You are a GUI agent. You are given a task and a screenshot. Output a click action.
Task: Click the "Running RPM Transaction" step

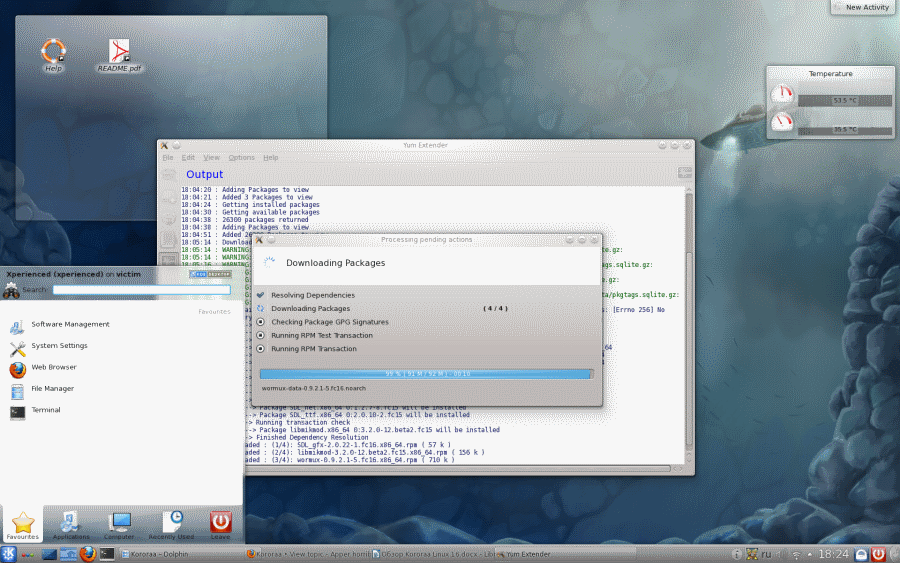click(x=313, y=349)
